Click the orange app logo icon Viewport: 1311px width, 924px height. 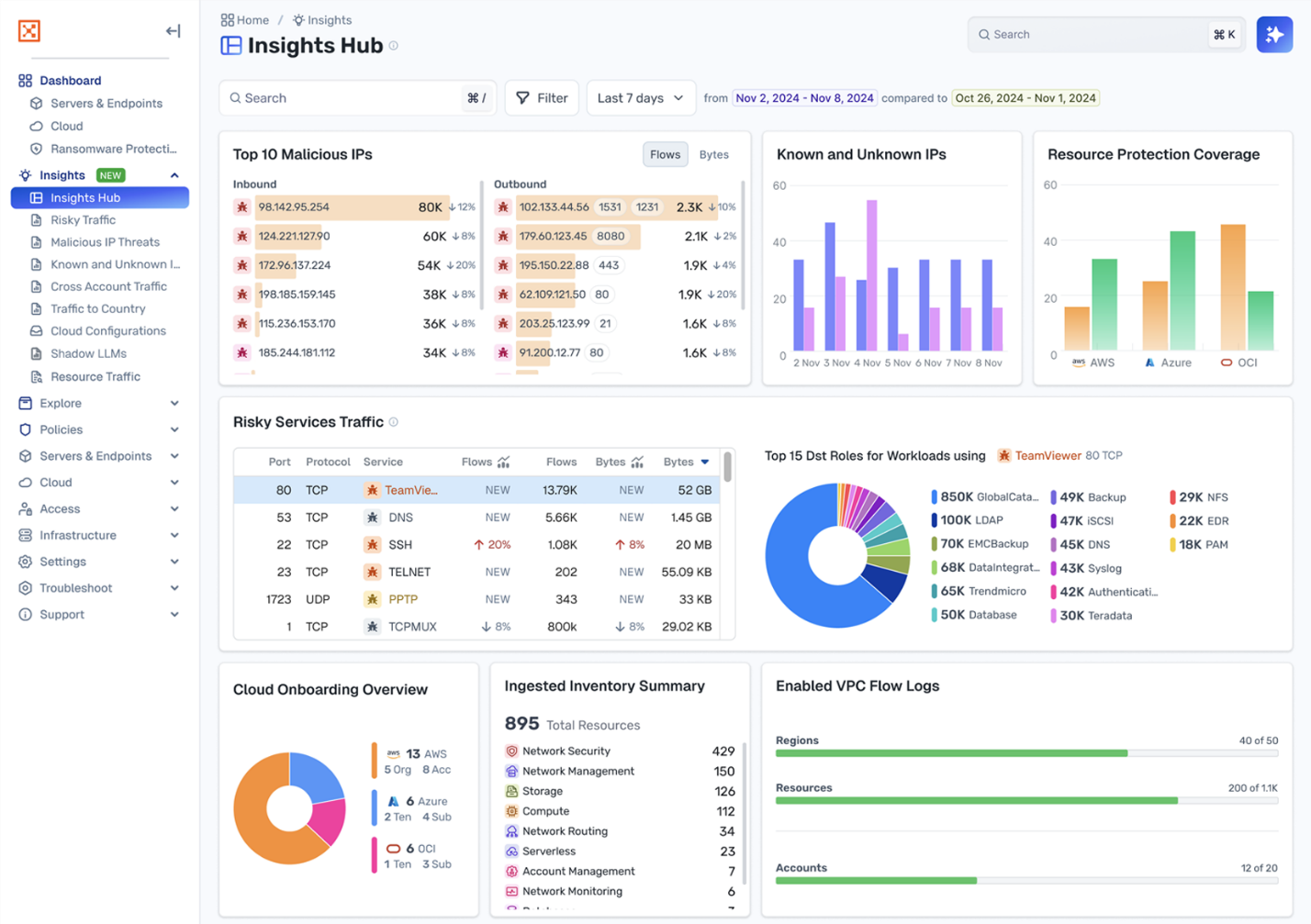(x=29, y=31)
